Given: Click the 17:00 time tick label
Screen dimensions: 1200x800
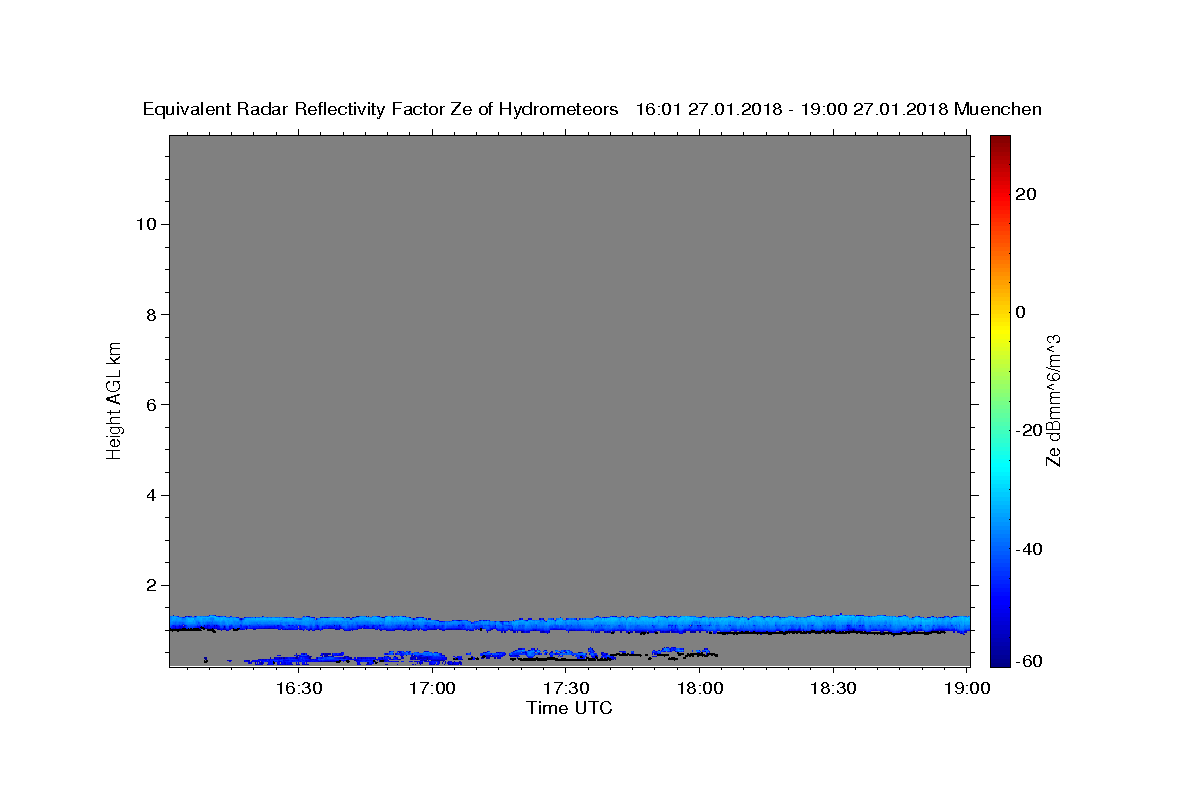Looking at the screenshot, I should point(433,688).
